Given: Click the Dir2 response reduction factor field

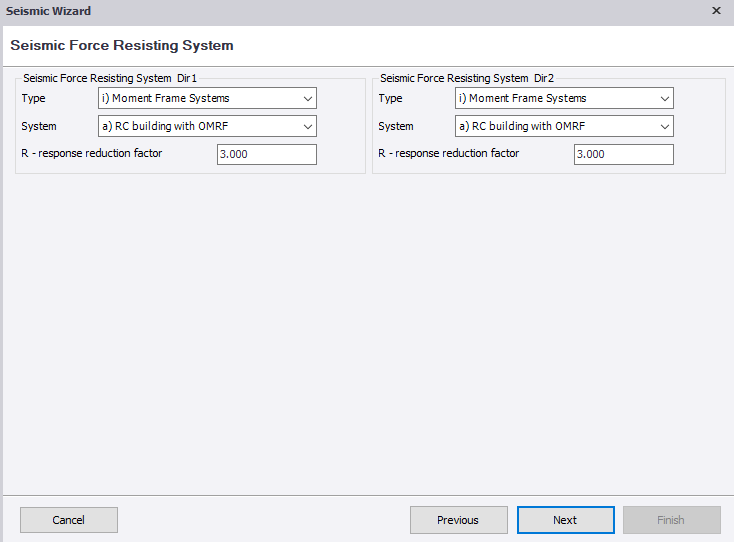Looking at the screenshot, I should (x=624, y=154).
